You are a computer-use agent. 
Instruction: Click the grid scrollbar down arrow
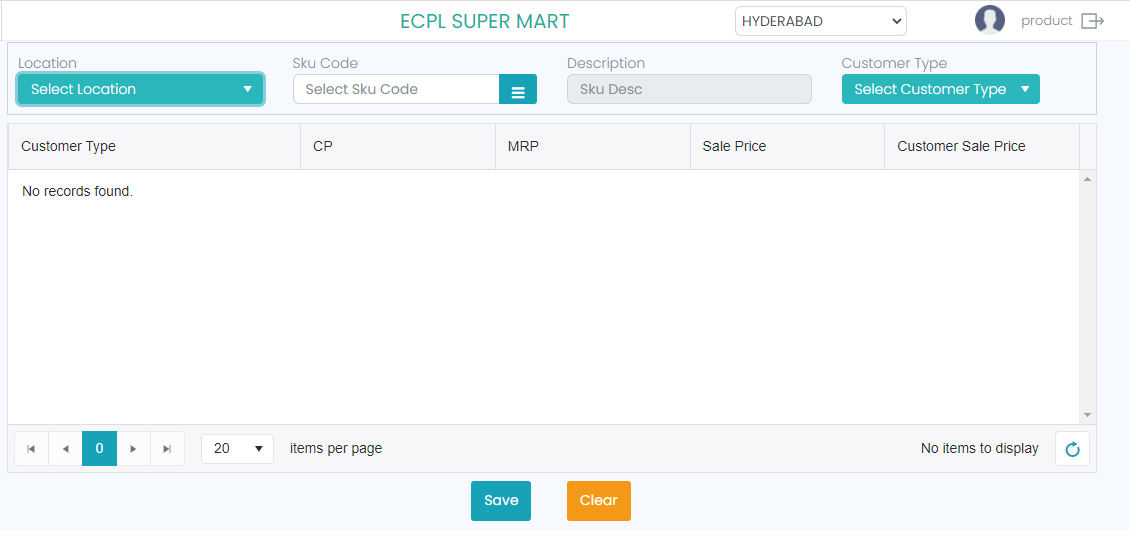1088,415
